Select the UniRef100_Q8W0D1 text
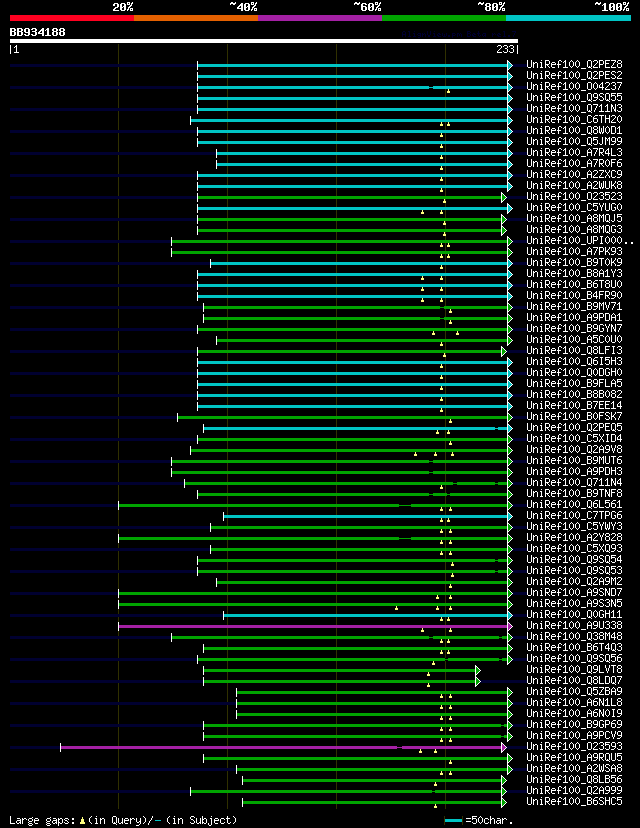 tap(574, 131)
